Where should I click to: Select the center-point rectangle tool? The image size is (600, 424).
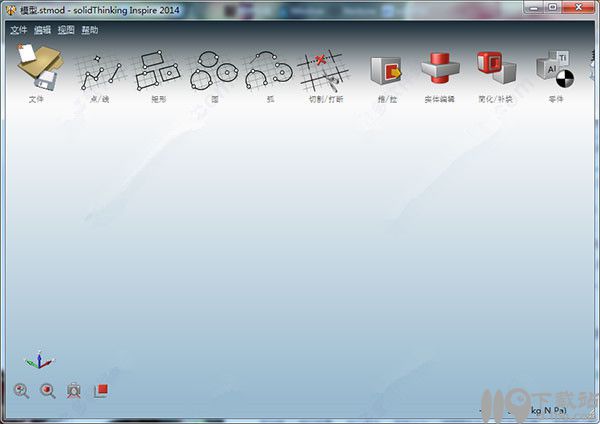170,72
